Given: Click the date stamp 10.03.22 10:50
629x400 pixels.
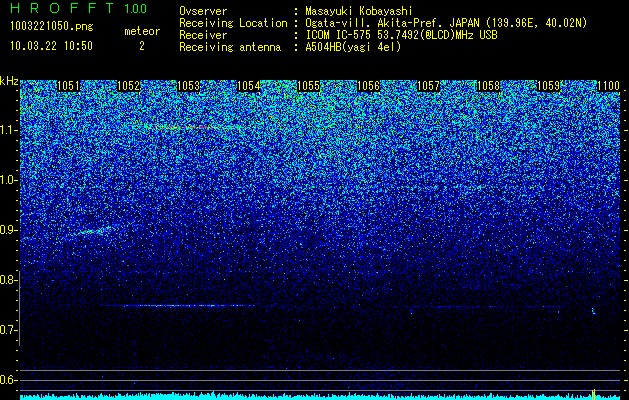Looking at the screenshot, I should tap(51, 46).
